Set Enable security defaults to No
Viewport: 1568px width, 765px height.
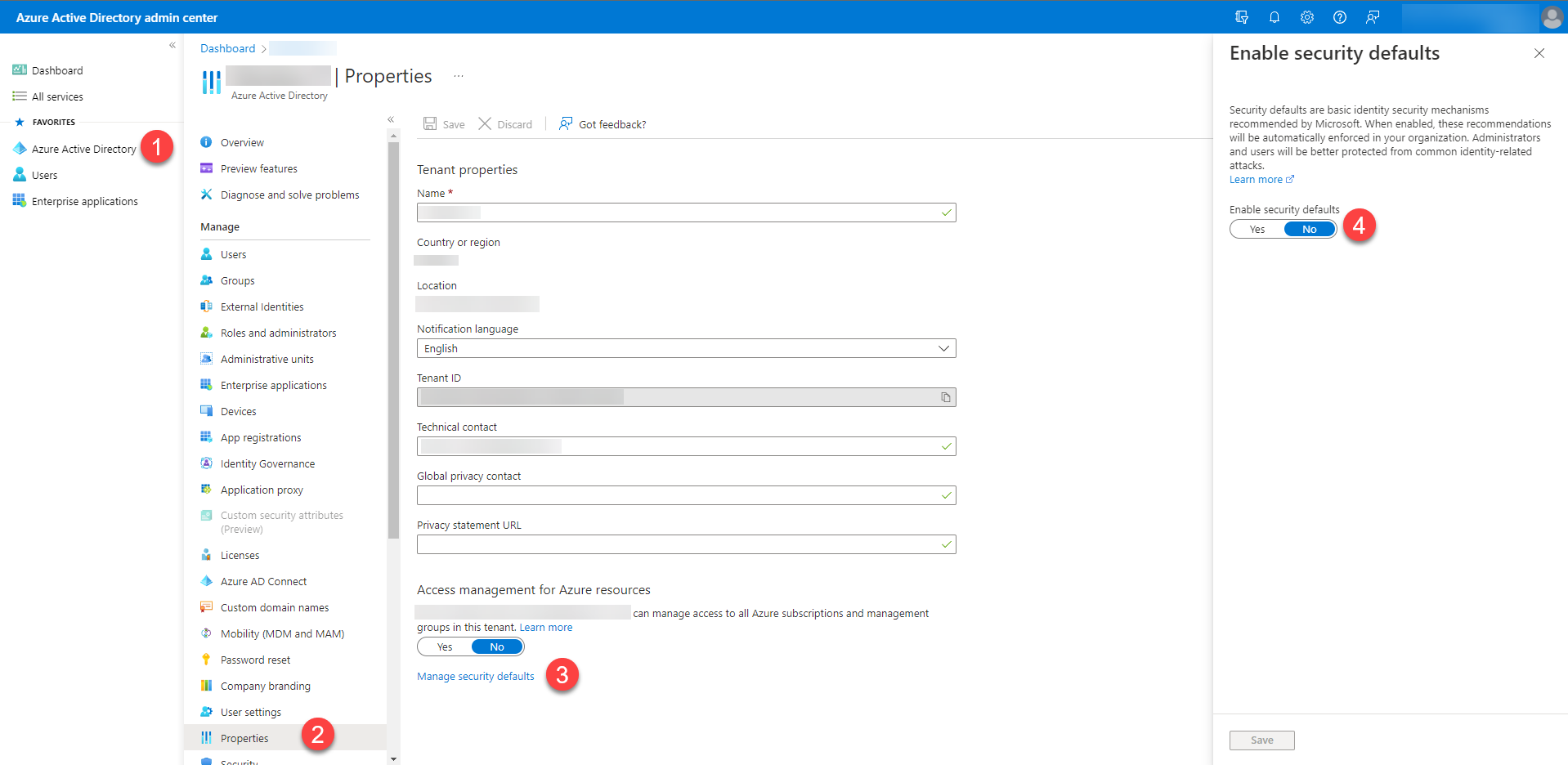coord(1310,229)
